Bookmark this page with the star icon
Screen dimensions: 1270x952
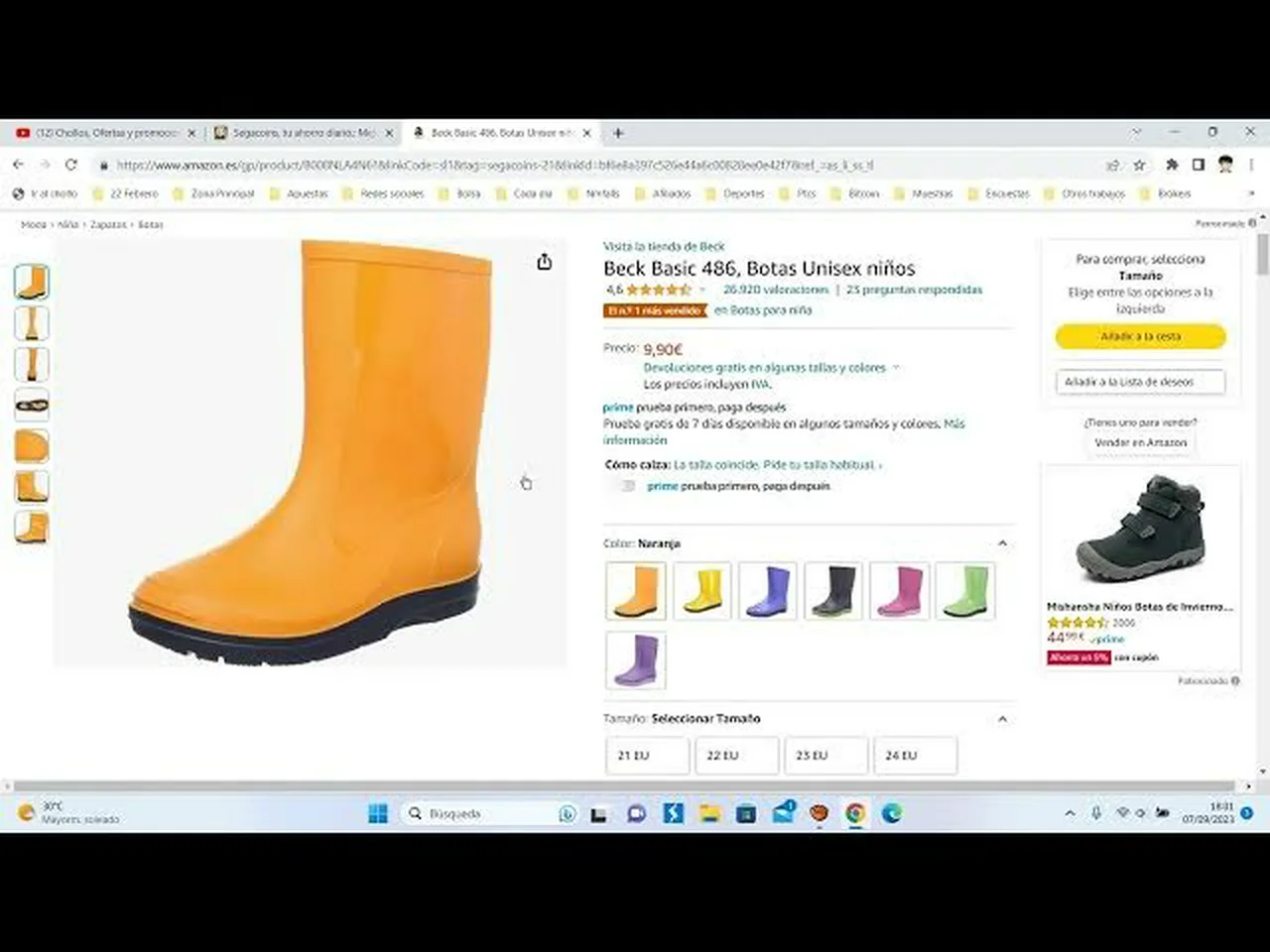[x=1139, y=165]
